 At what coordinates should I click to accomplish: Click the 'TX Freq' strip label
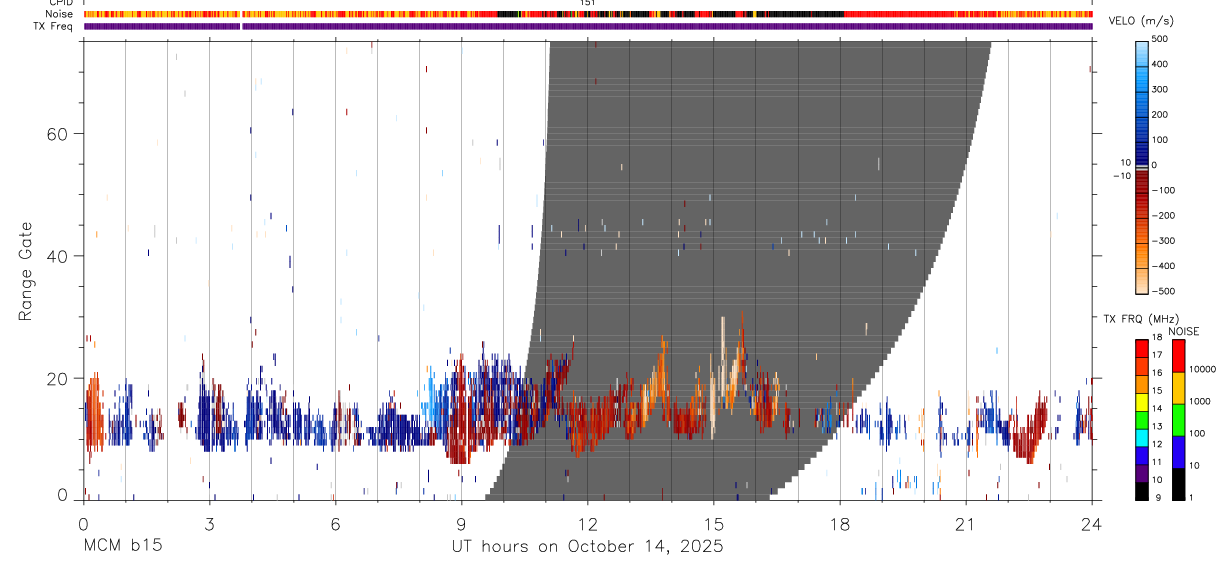pos(53,26)
